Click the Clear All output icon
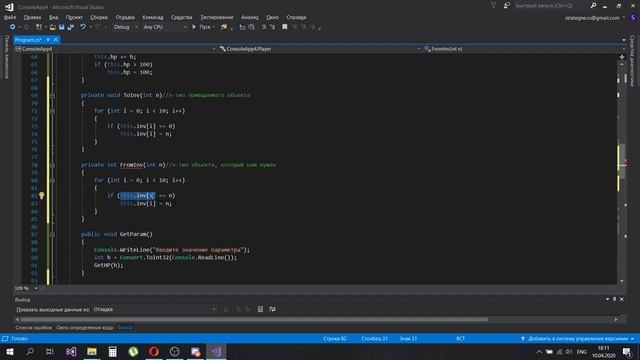This screenshot has height=360, width=640. [260, 309]
